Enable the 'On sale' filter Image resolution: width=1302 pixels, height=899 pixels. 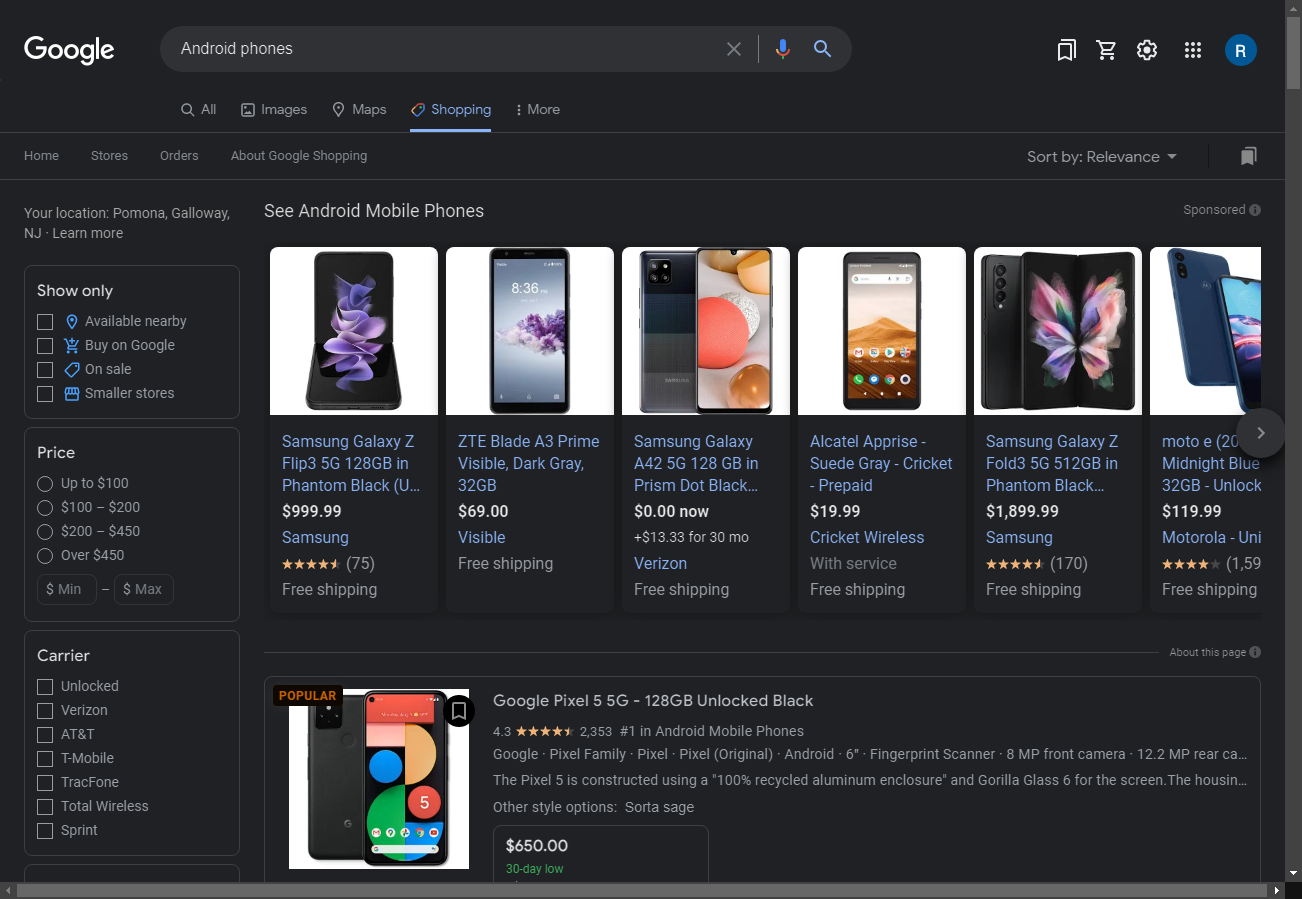[x=45, y=369]
